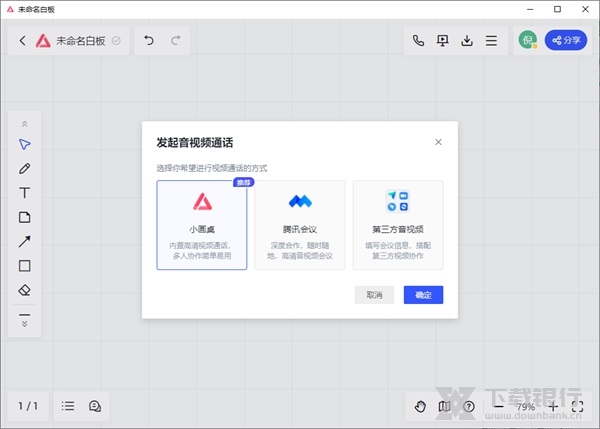
Task: Select the arrow connector tool
Action: [24, 241]
